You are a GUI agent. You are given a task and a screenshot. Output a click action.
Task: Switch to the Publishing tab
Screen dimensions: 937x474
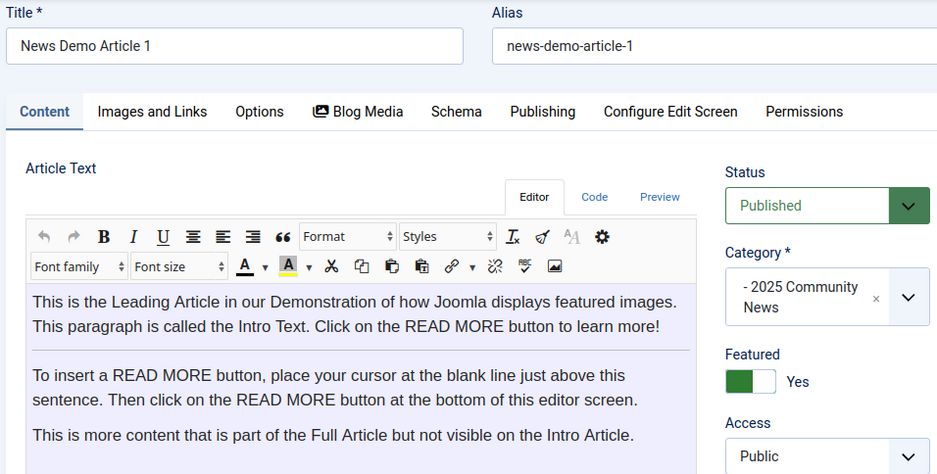[x=542, y=112]
